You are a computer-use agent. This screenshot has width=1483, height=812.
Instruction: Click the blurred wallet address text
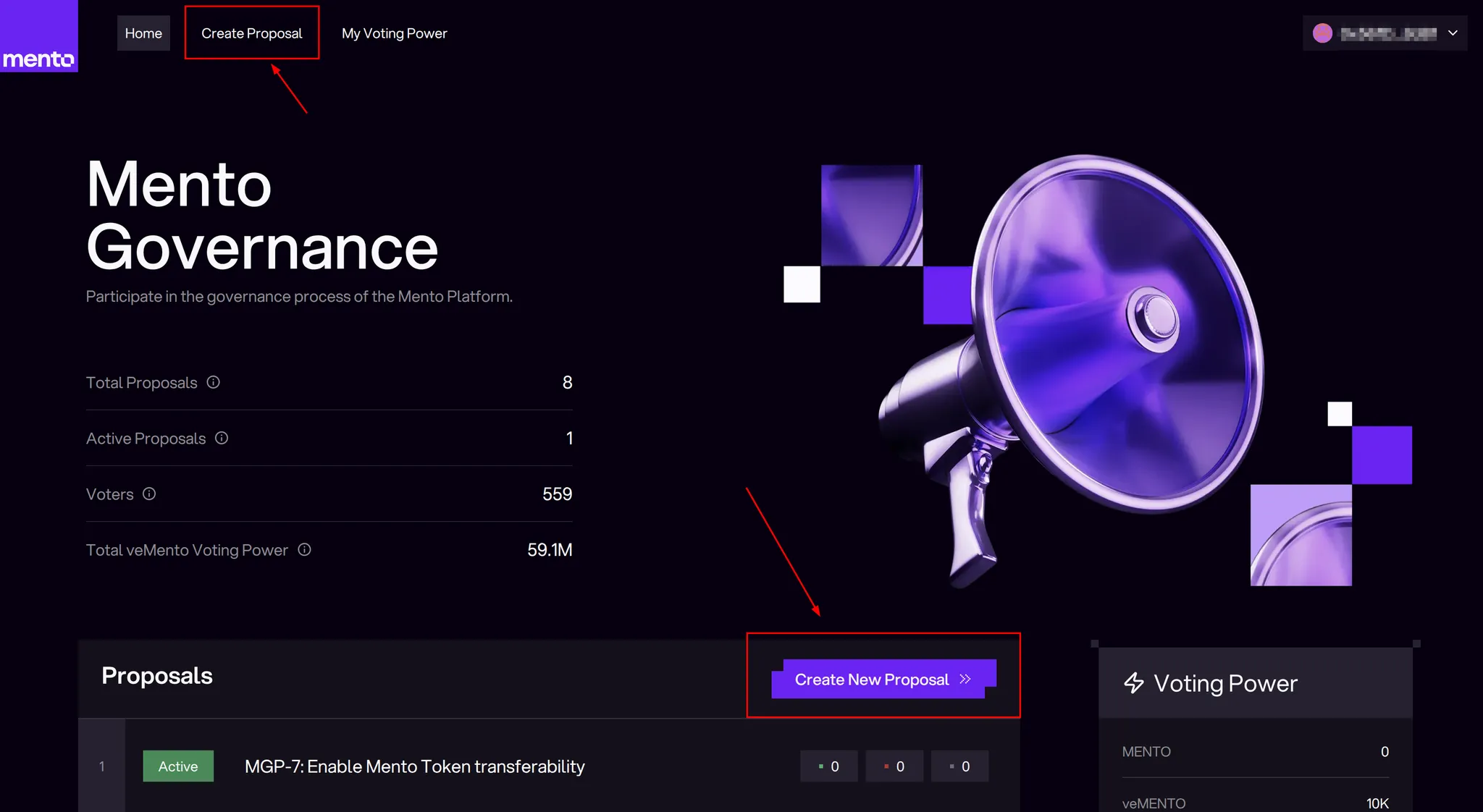(1388, 33)
